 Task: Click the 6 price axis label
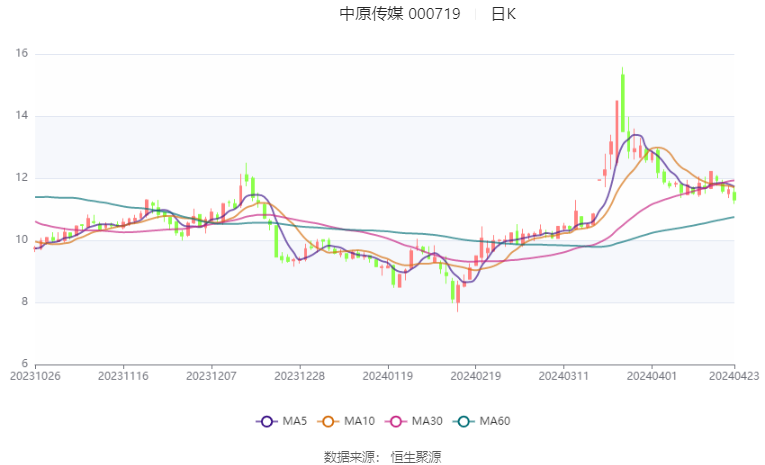coord(25,364)
